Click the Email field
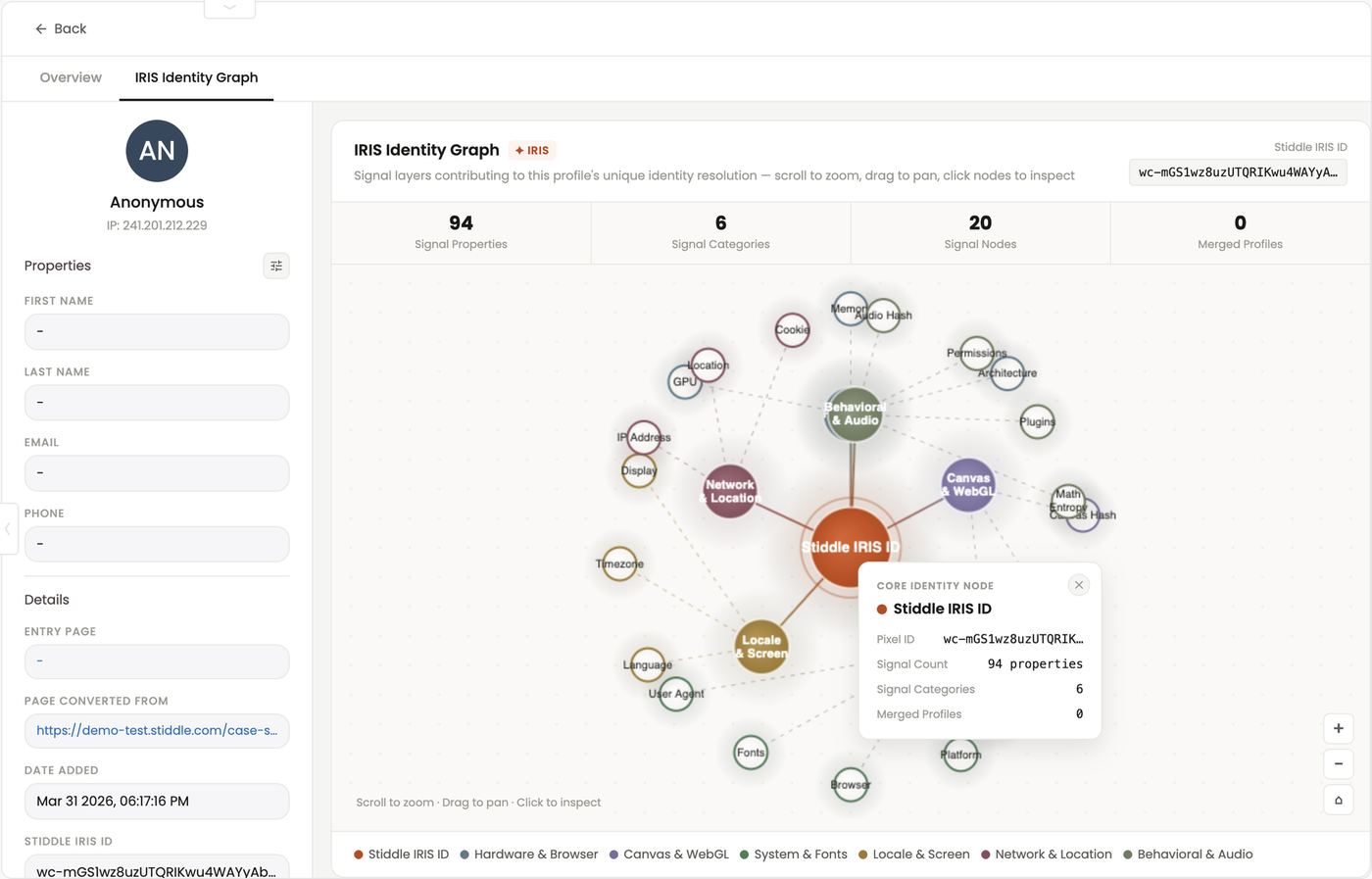The width and height of the screenshot is (1372, 879). [157, 472]
